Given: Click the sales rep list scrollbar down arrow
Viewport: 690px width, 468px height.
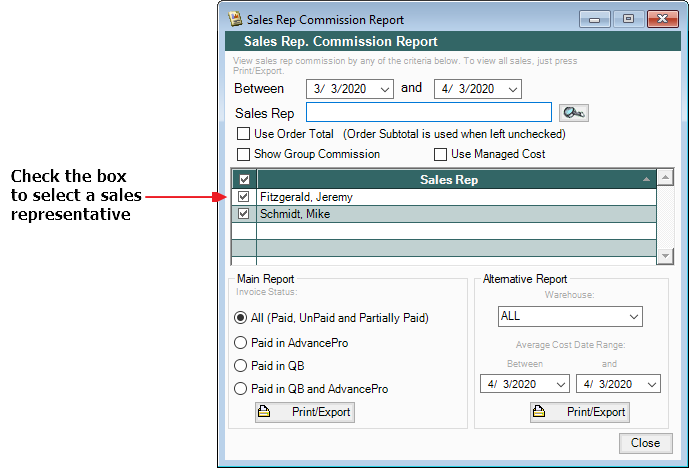Looking at the screenshot, I should tap(665, 257).
